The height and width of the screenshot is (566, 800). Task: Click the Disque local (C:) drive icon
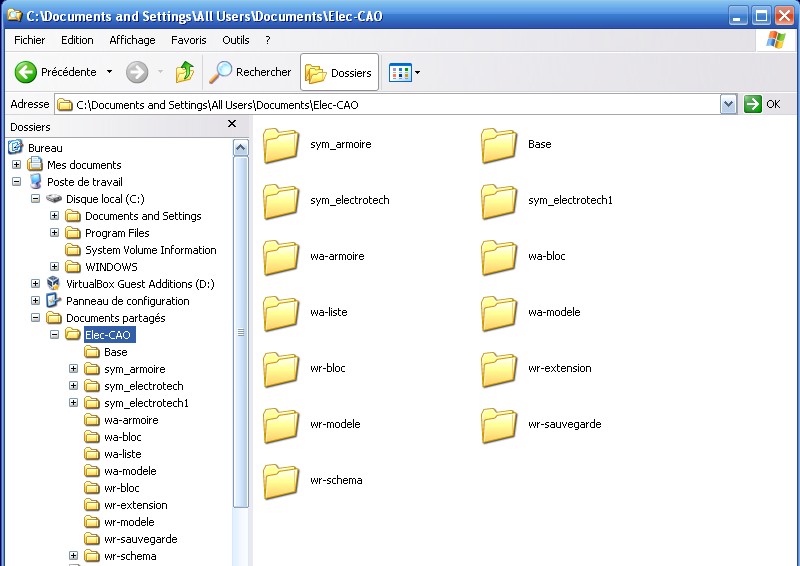(x=54, y=199)
